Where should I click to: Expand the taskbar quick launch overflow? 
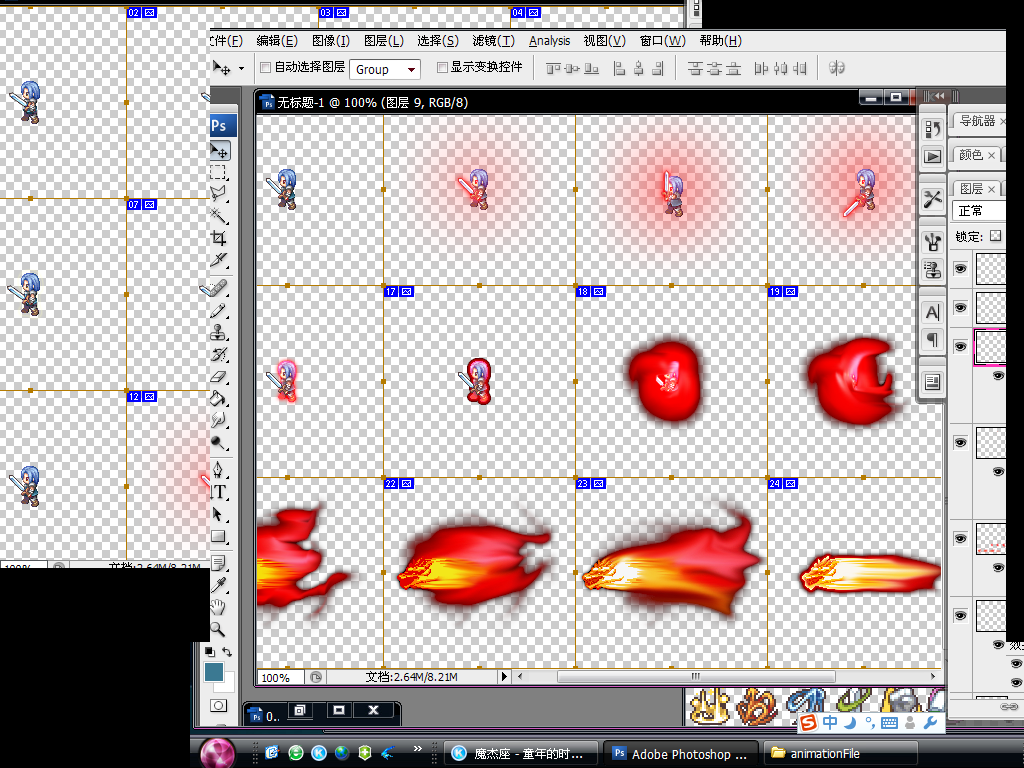417,748
